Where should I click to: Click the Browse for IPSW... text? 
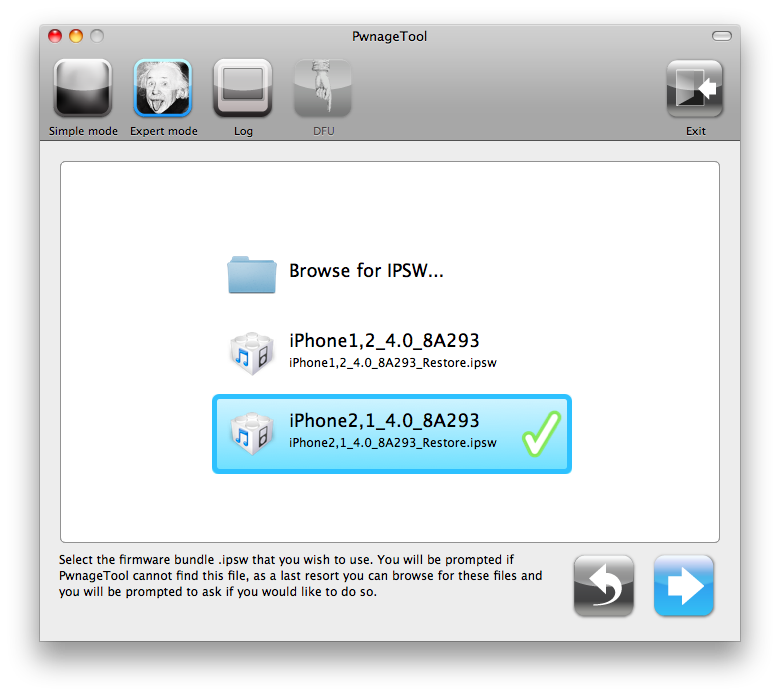366,271
